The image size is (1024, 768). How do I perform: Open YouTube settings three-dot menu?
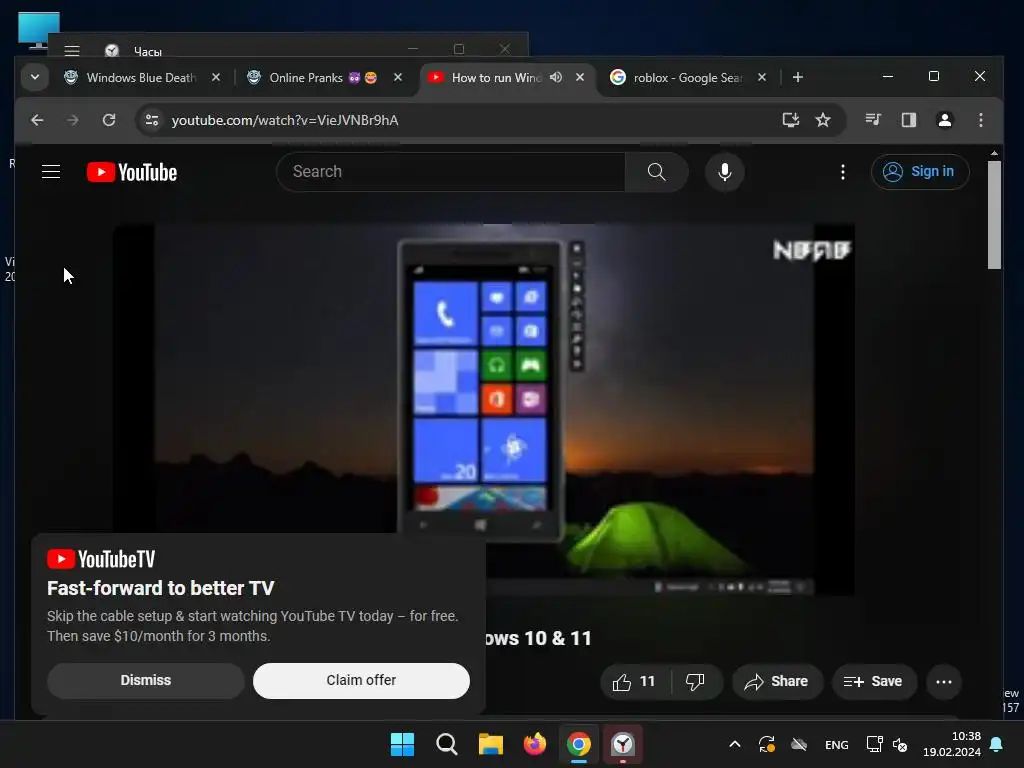click(x=842, y=172)
